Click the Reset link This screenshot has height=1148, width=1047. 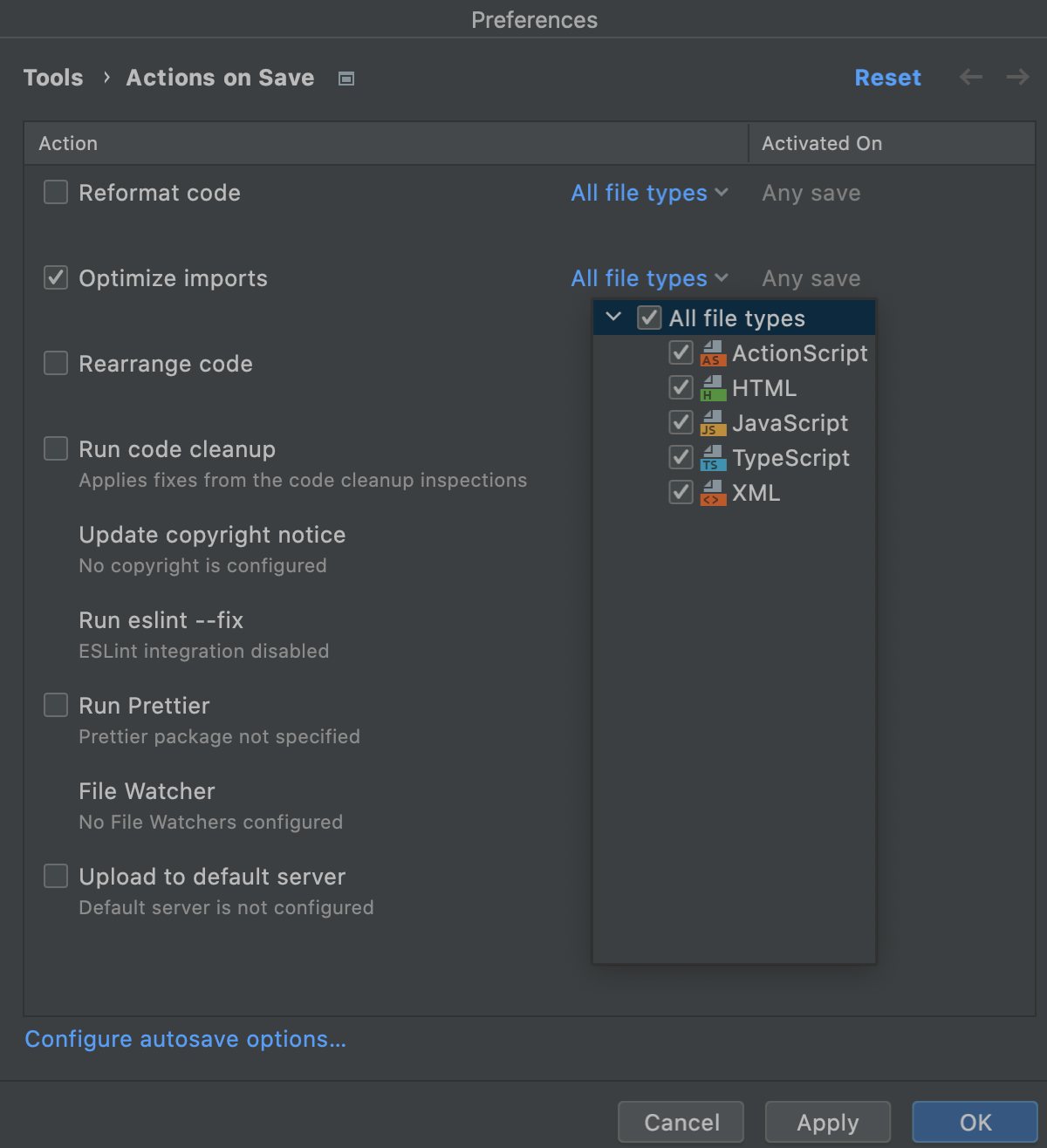pyautogui.click(x=887, y=78)
